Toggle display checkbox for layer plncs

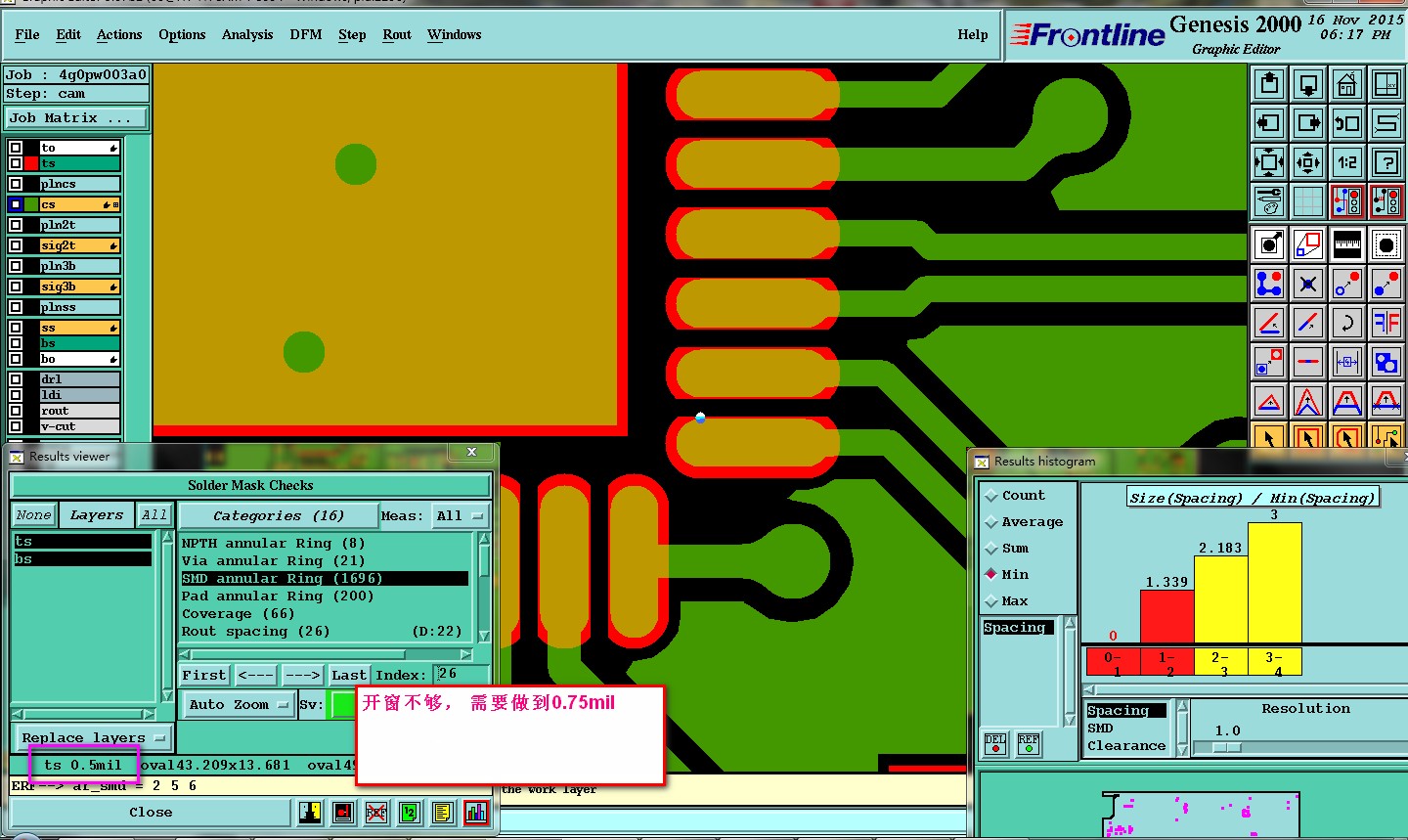16,184
